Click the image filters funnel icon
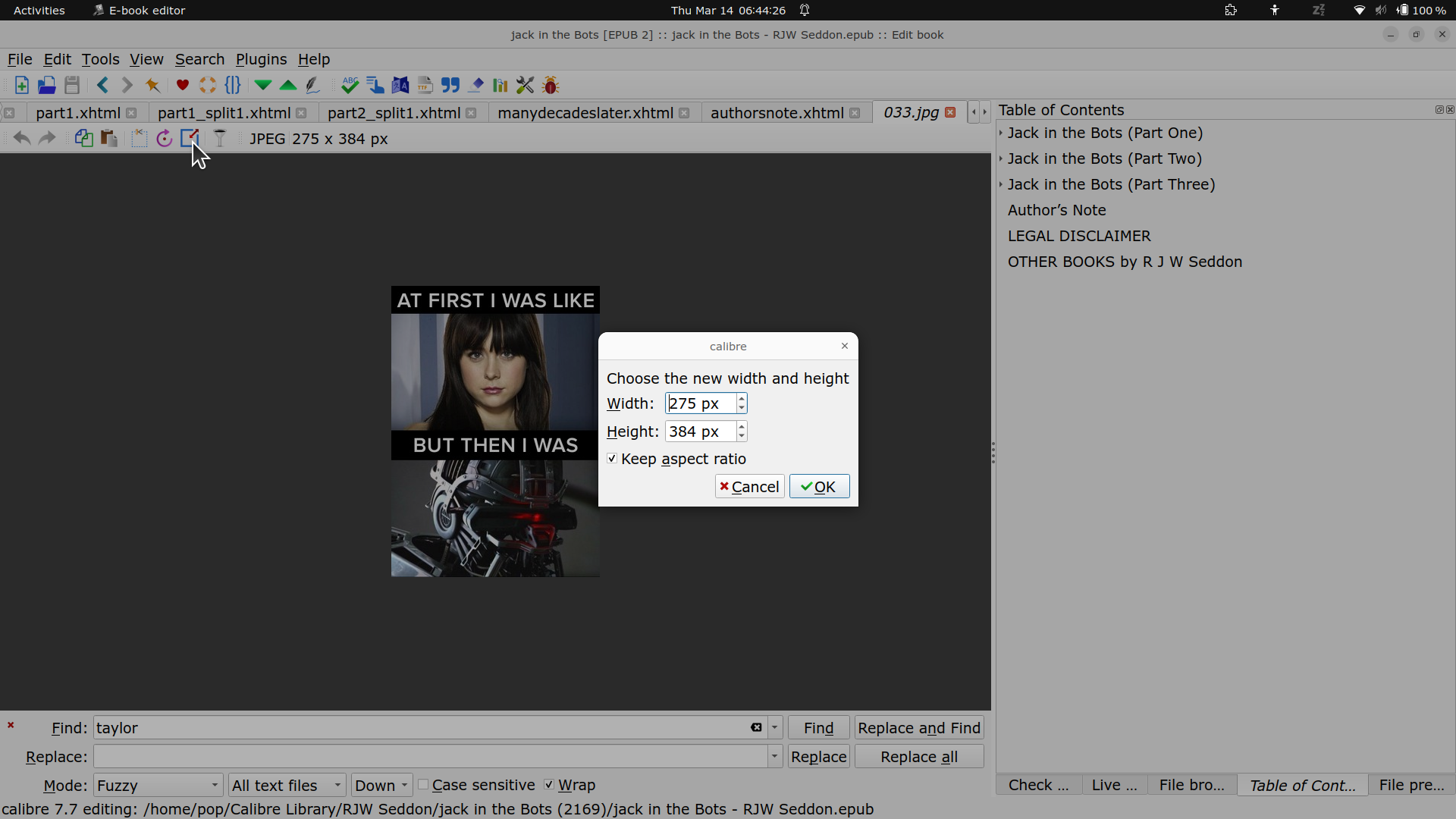The image size is (1456, 819). (220, 139)
